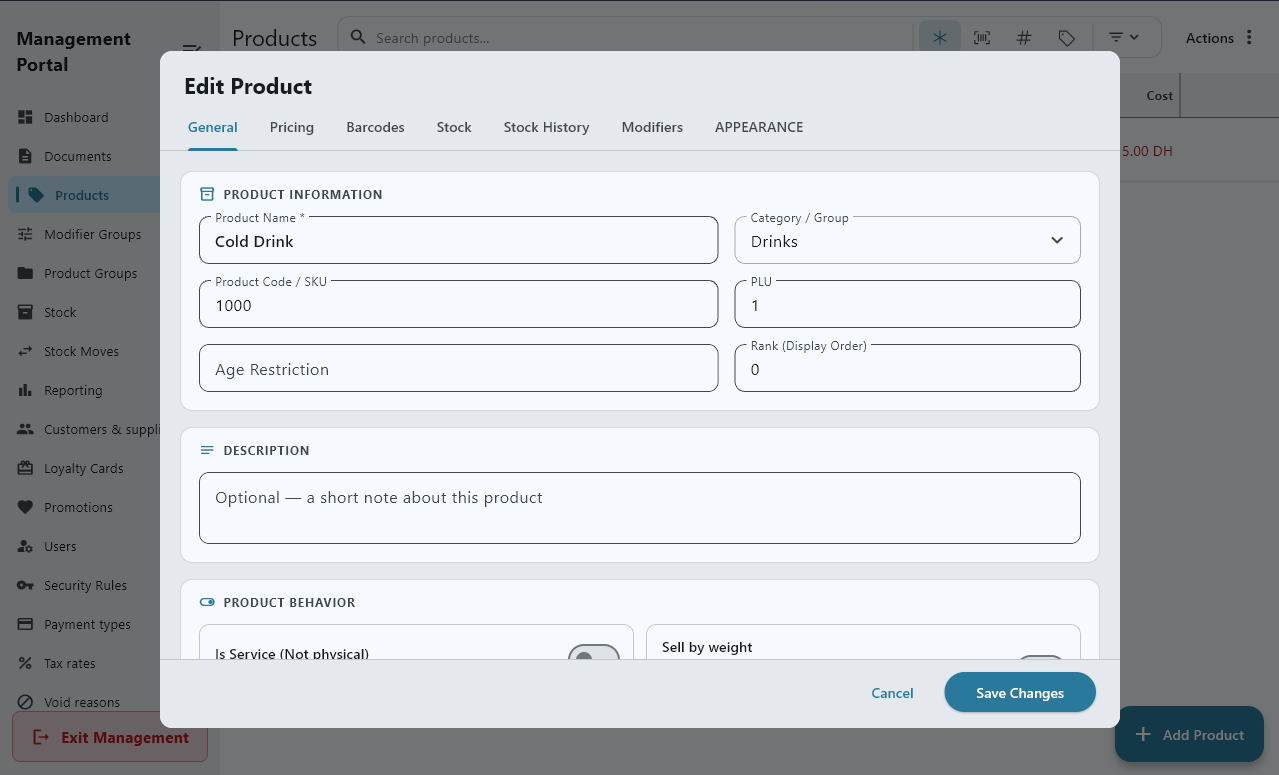Click the Customers & suppliers people icon

click(x=25, y=429)
